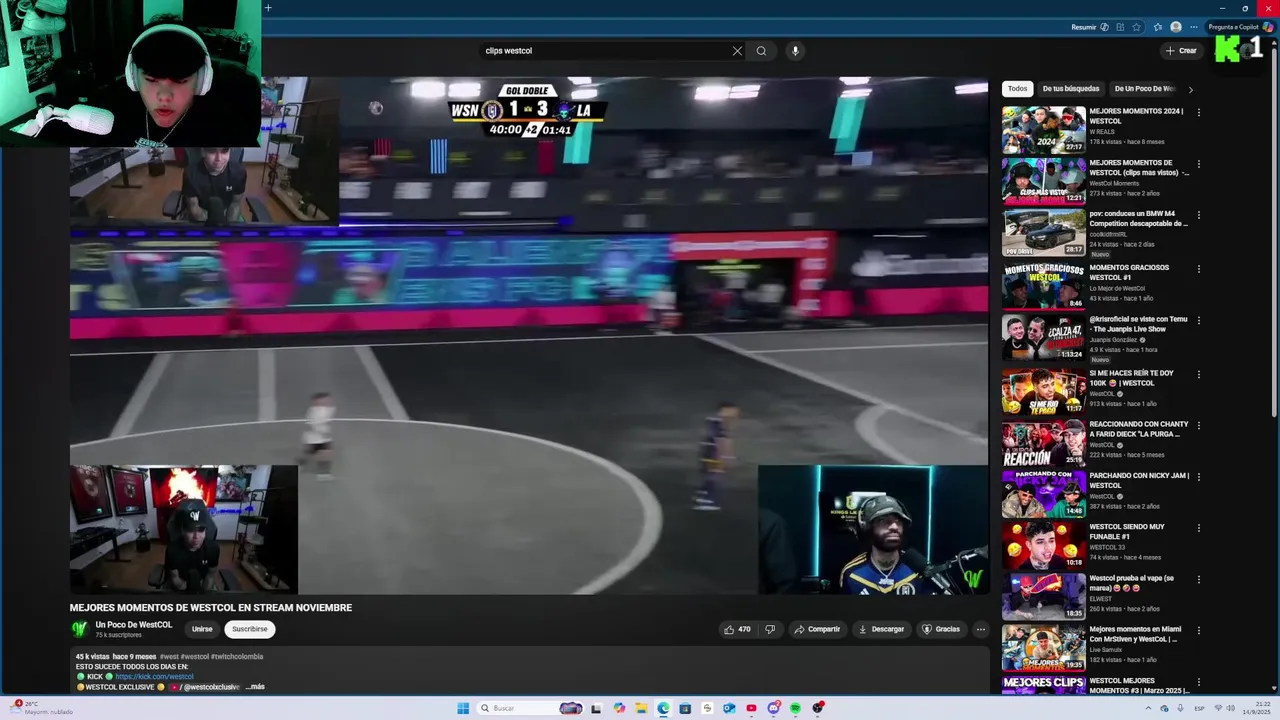
Task: Open menu for MEJORES MOMENTOS 2024 video
Action: [1198, 112]
